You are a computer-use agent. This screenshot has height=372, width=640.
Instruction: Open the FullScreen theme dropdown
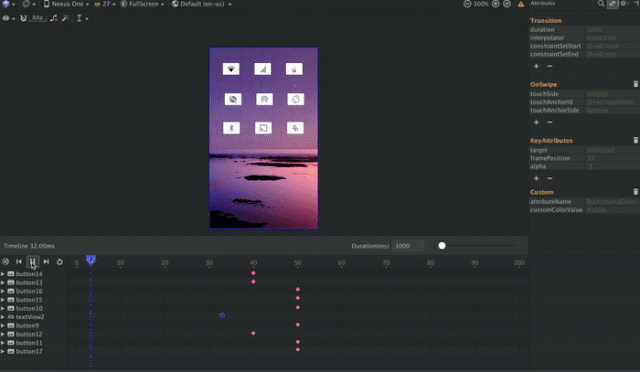142,4
